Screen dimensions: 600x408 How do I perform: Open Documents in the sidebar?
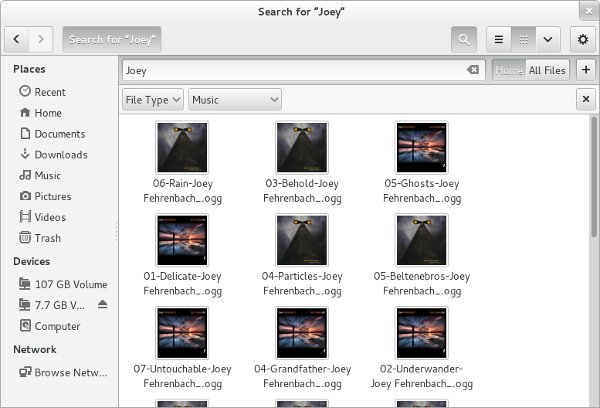pyautogui.click(x=60, y=134)
